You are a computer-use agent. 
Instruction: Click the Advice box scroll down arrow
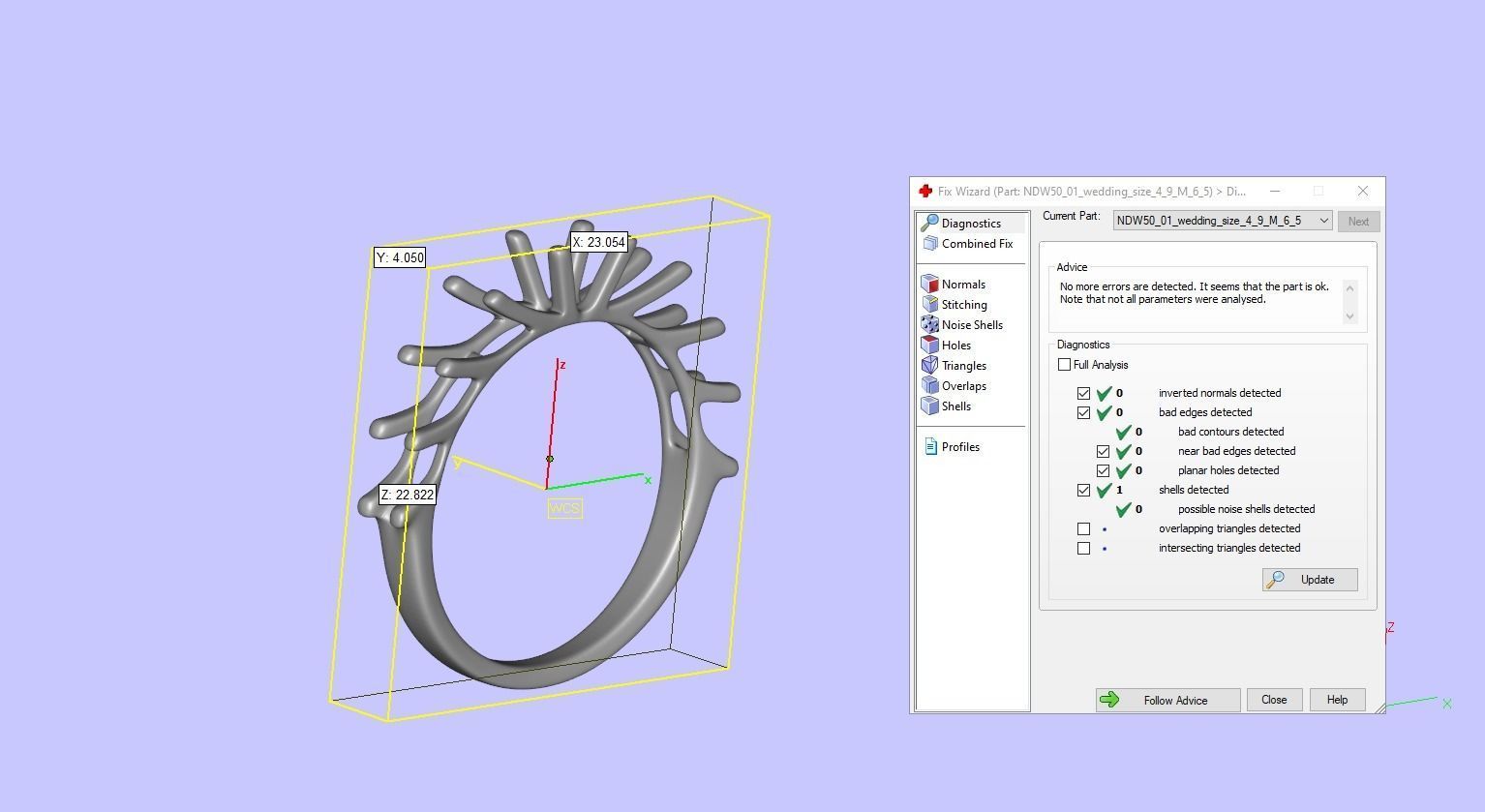tap(1350, 316)
